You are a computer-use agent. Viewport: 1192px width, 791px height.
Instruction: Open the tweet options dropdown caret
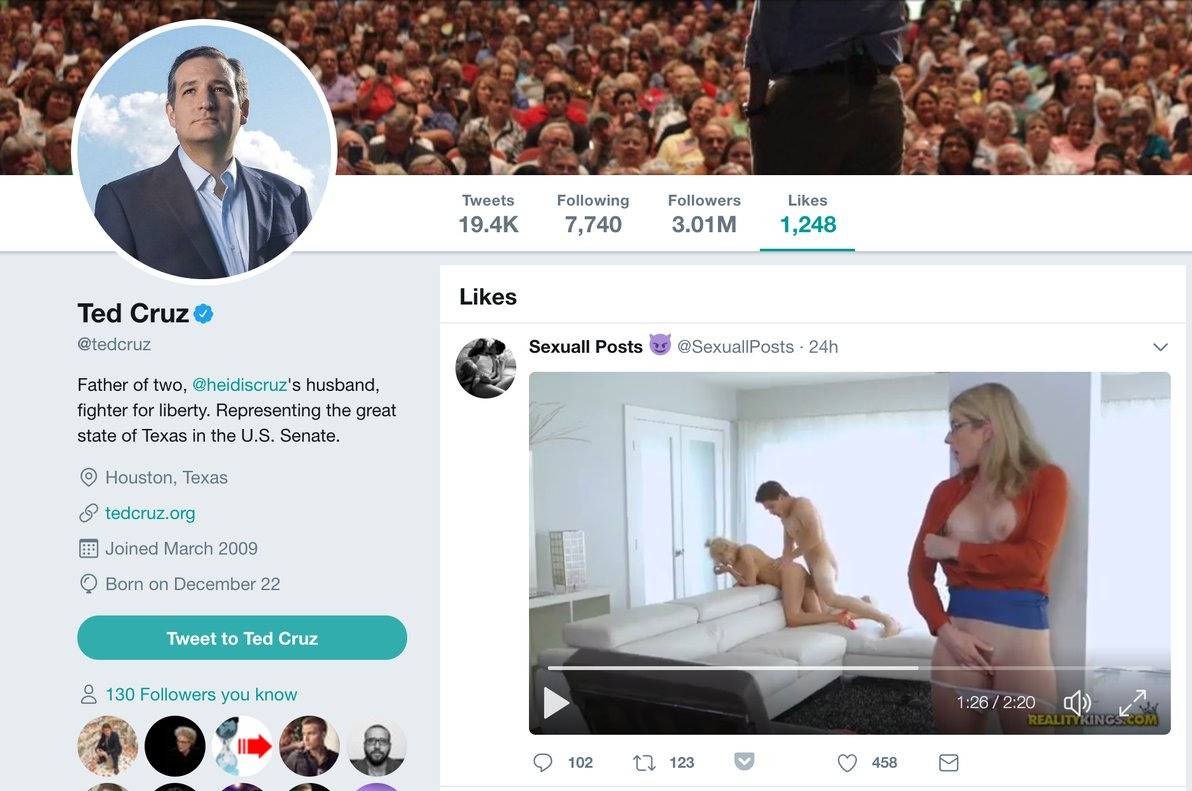pos(1160,347)
